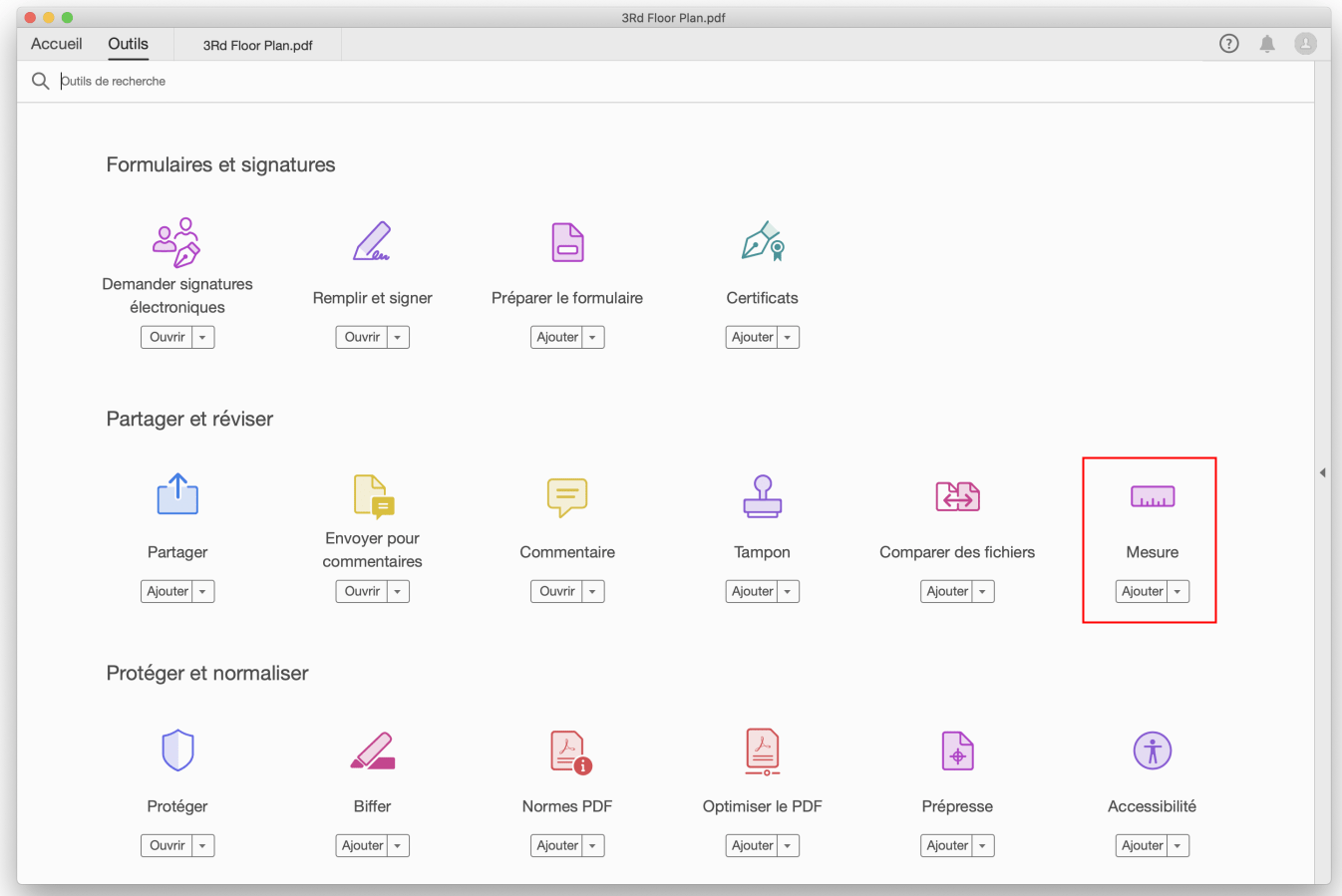Open the Mesure ruler icon
Image resolution: width=1342 pixels, height=896 pixels.
(x=1153, y=496)
